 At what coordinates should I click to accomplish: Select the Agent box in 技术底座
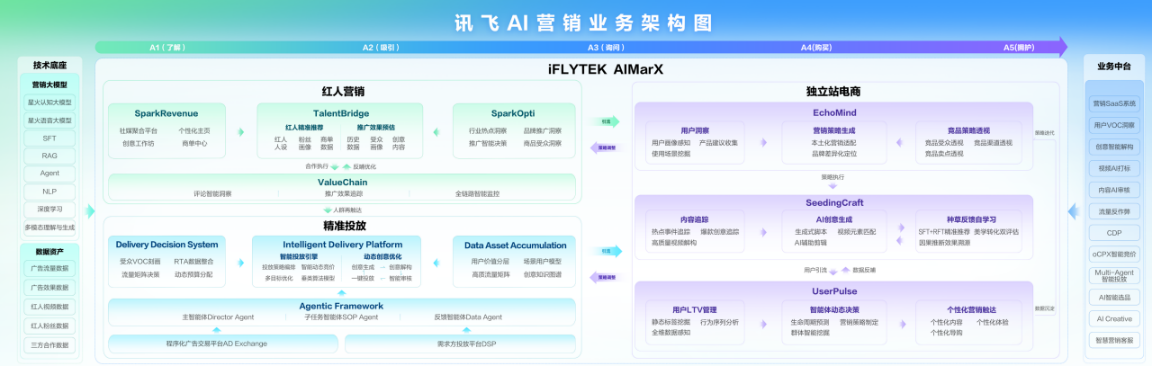50,173
